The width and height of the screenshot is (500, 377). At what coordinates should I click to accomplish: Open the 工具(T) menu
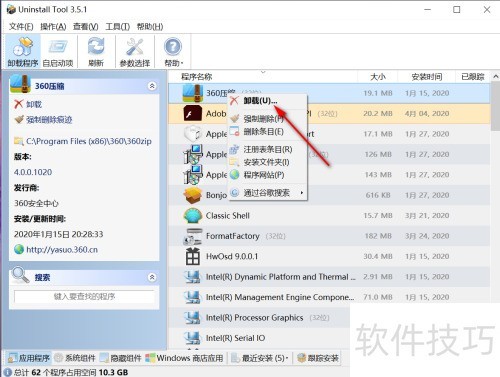tap(118, 27)
